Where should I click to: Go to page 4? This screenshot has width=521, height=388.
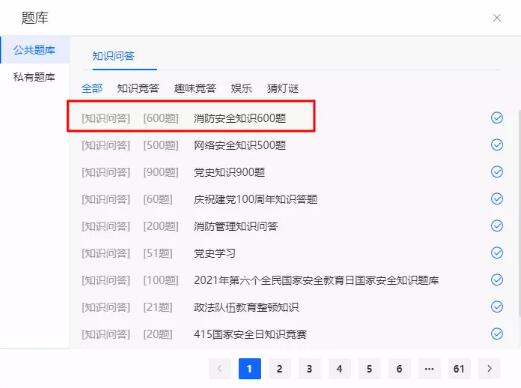tap(339, 369)
